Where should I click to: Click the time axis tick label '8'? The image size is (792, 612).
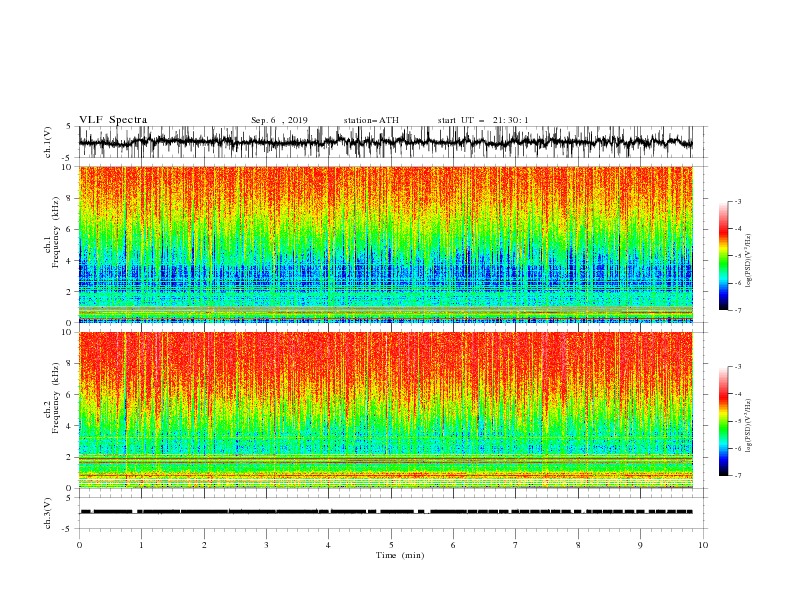point(578,545)
